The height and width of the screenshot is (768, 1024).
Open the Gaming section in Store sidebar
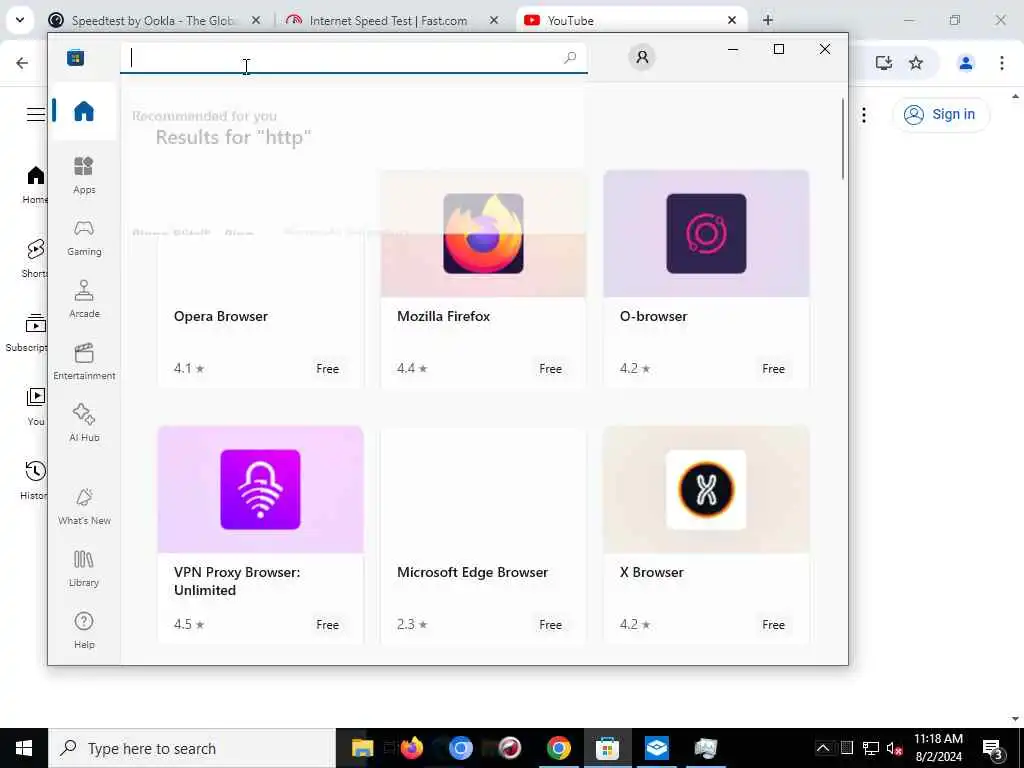84,238
